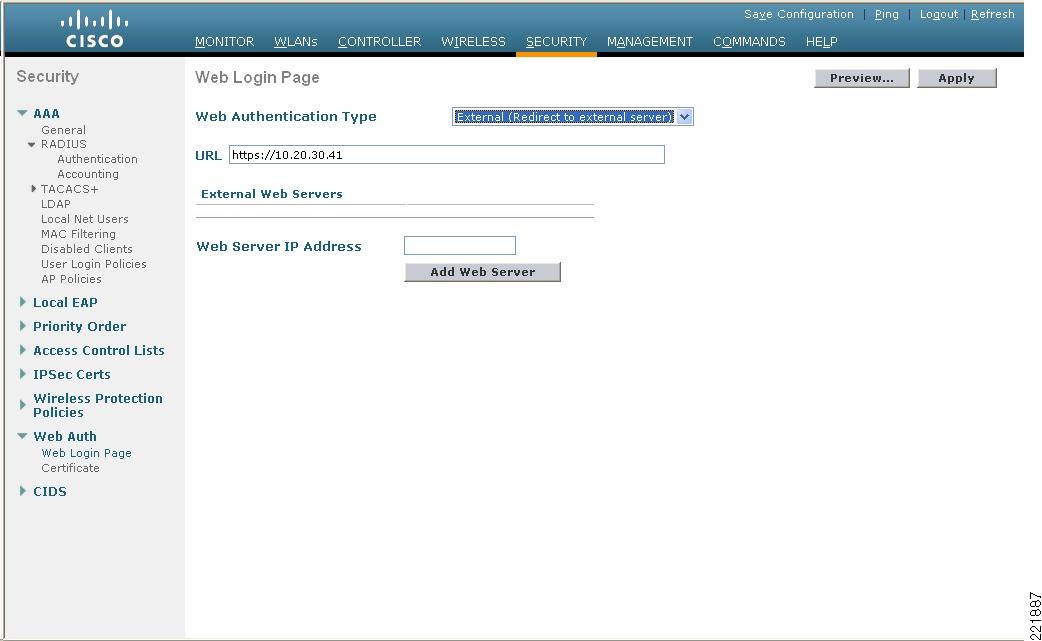Screen dimensions: 1042x641
Task: Select Wireless Protection Policies heading
Action: pos(98,405)
